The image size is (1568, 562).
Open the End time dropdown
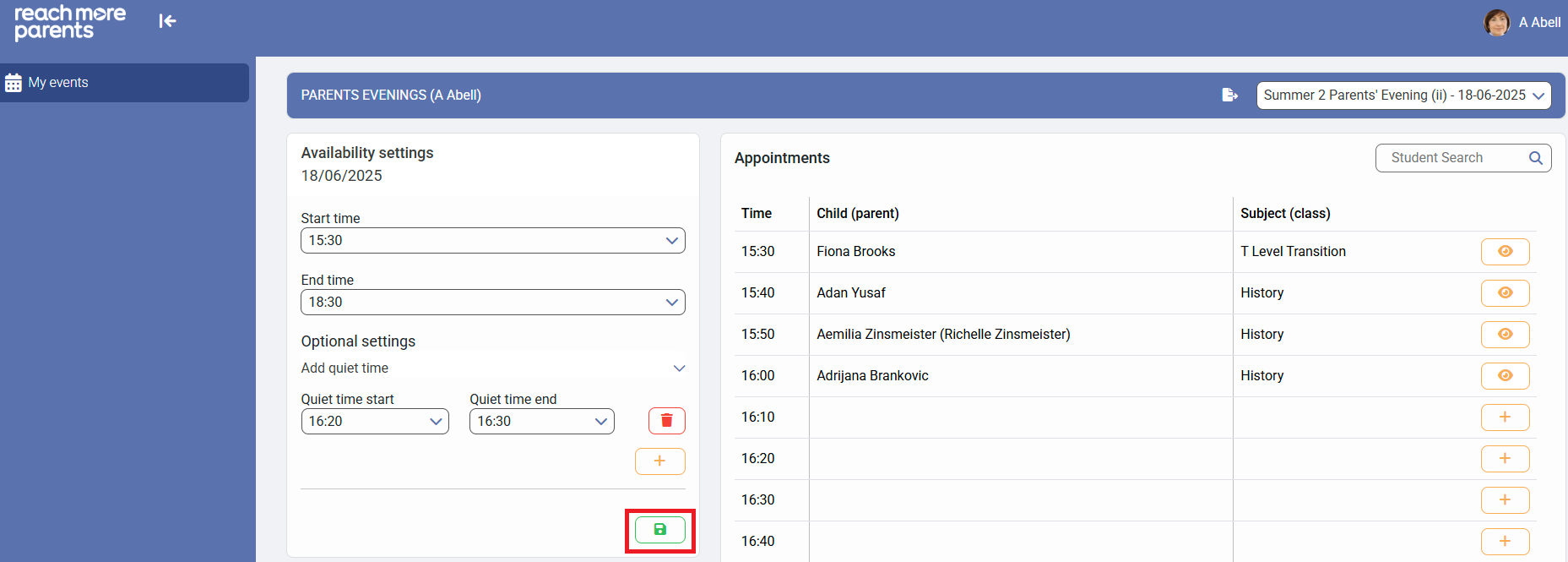pyautogui.click(x=492, y=303)
